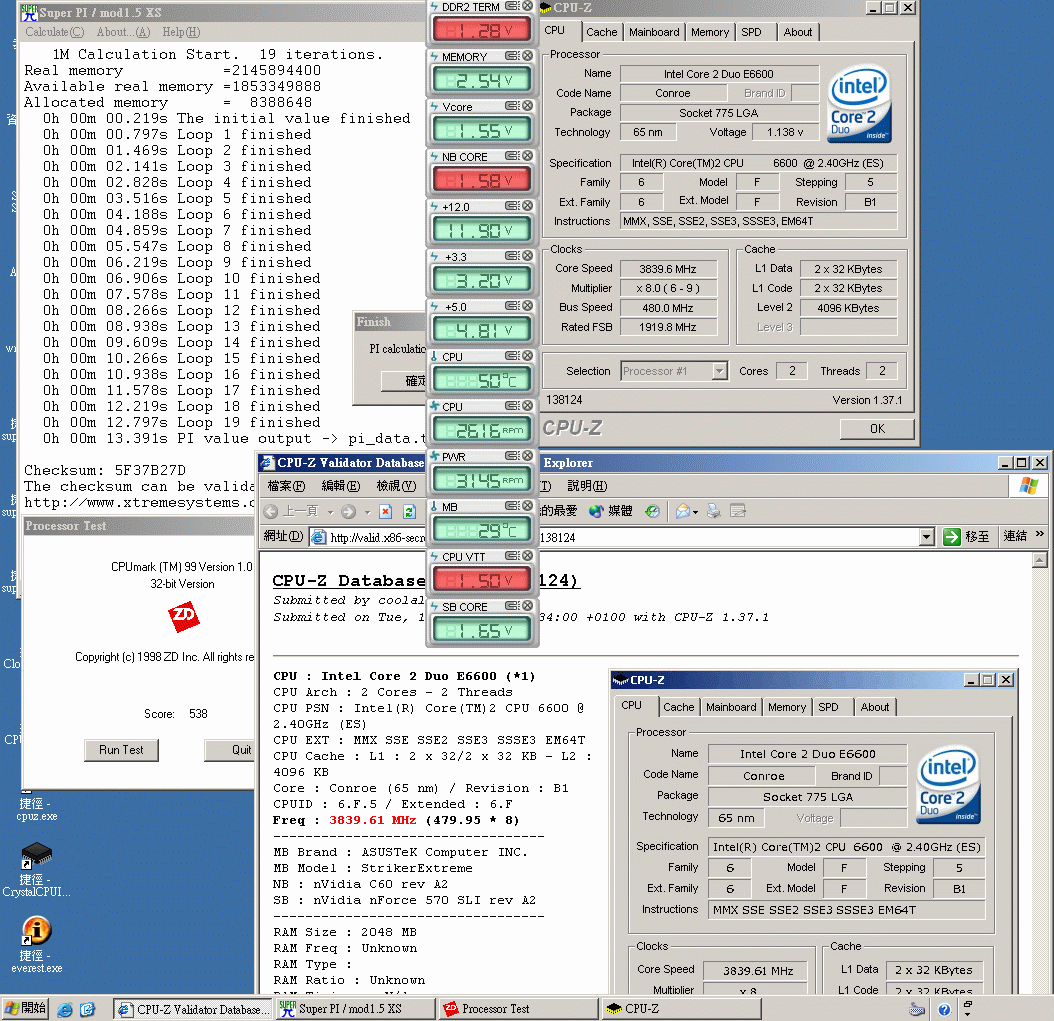Screen dimensions: 1054x1021
Task: Click the Forward arrow in the Explorer toolbar
Action: [348, 512]
